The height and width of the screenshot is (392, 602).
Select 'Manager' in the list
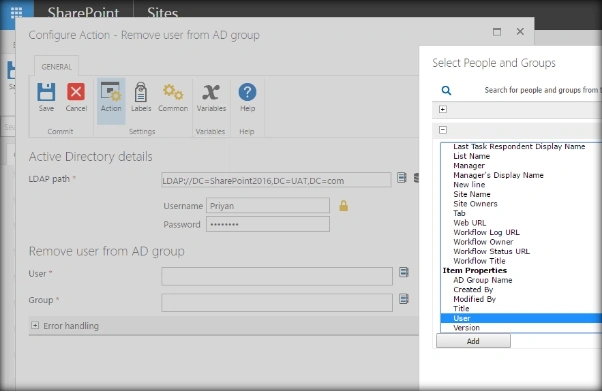click(x=469, y=165)
